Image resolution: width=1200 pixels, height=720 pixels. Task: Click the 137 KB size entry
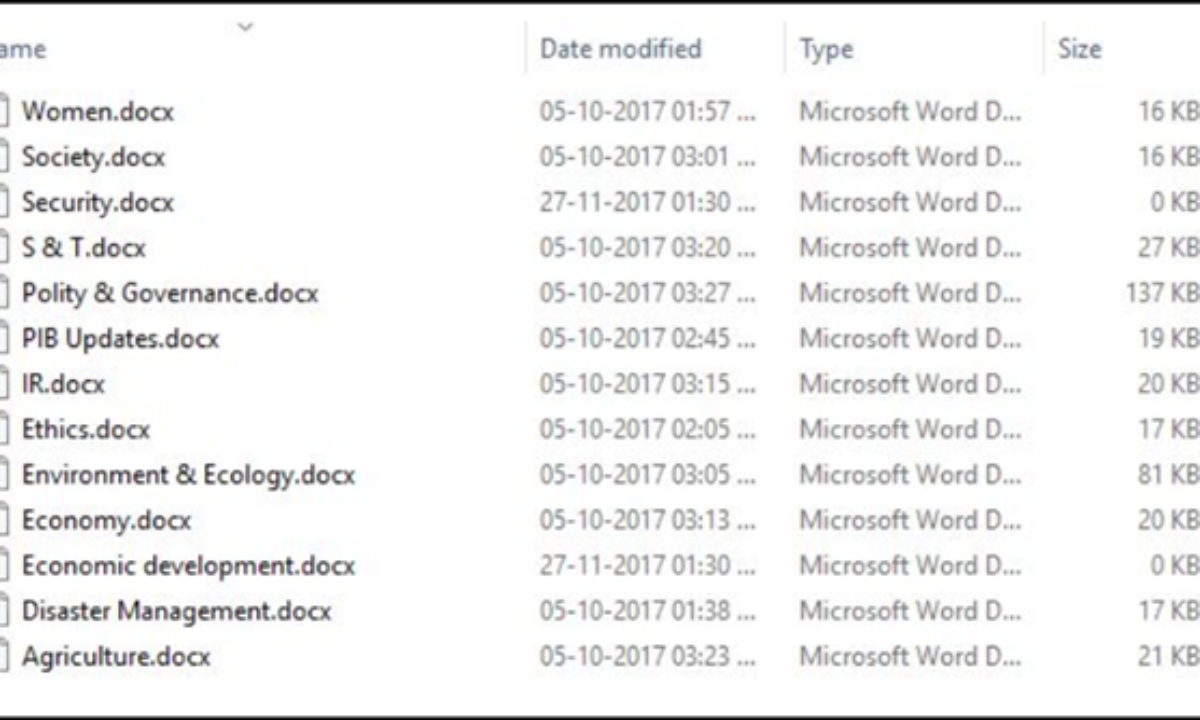point(1162,294)
